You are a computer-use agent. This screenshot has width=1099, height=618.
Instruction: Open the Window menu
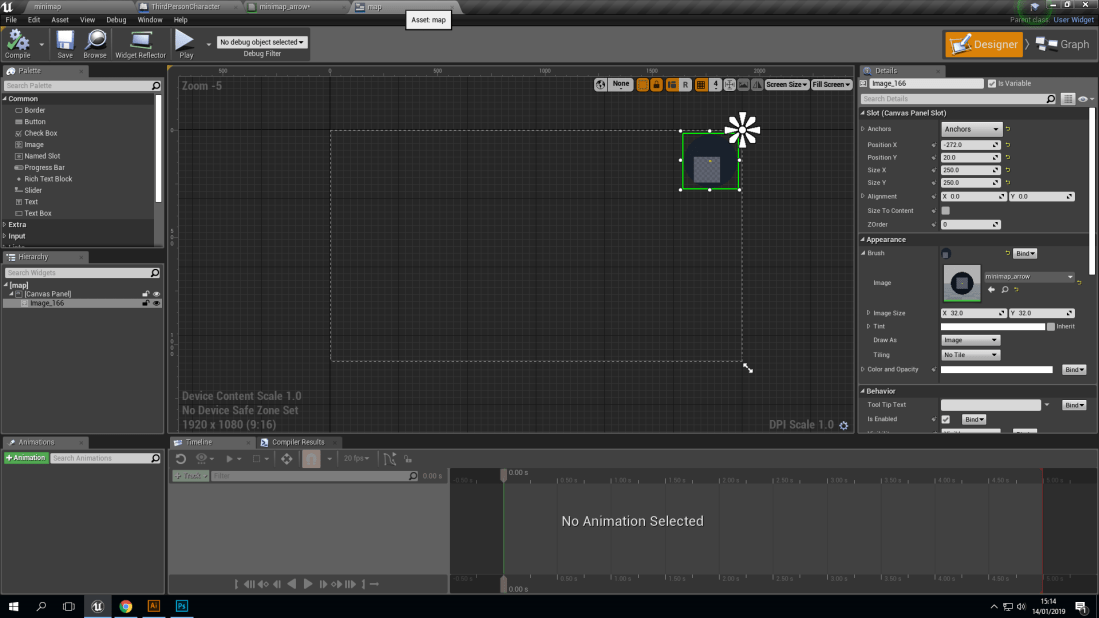(x=150, y=19)
